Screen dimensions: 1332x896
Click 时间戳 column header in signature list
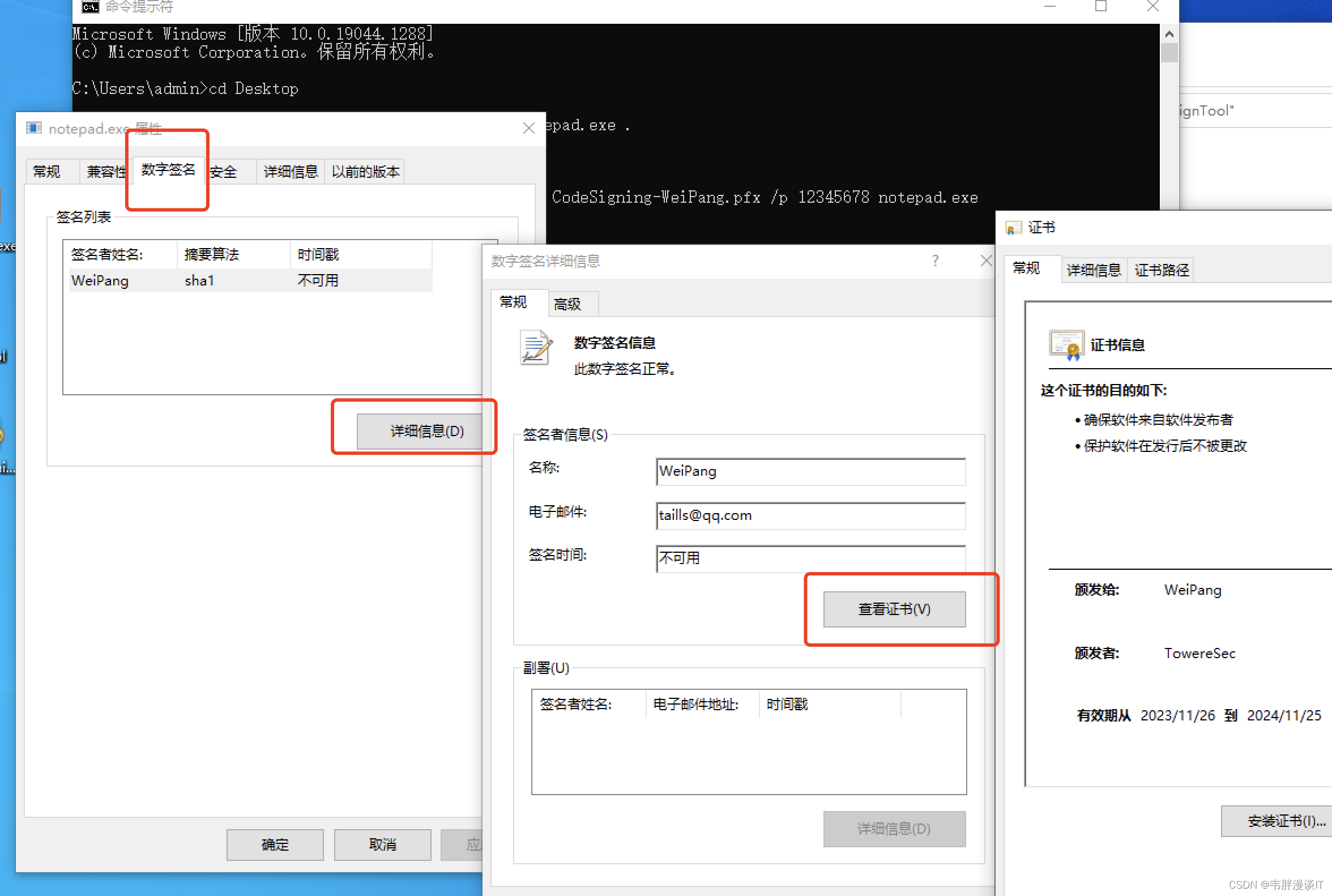click(361, 254)
